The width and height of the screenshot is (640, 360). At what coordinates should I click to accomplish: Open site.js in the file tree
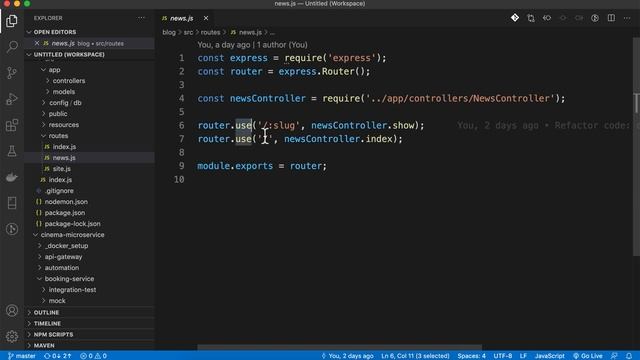(x=61, y=169)
